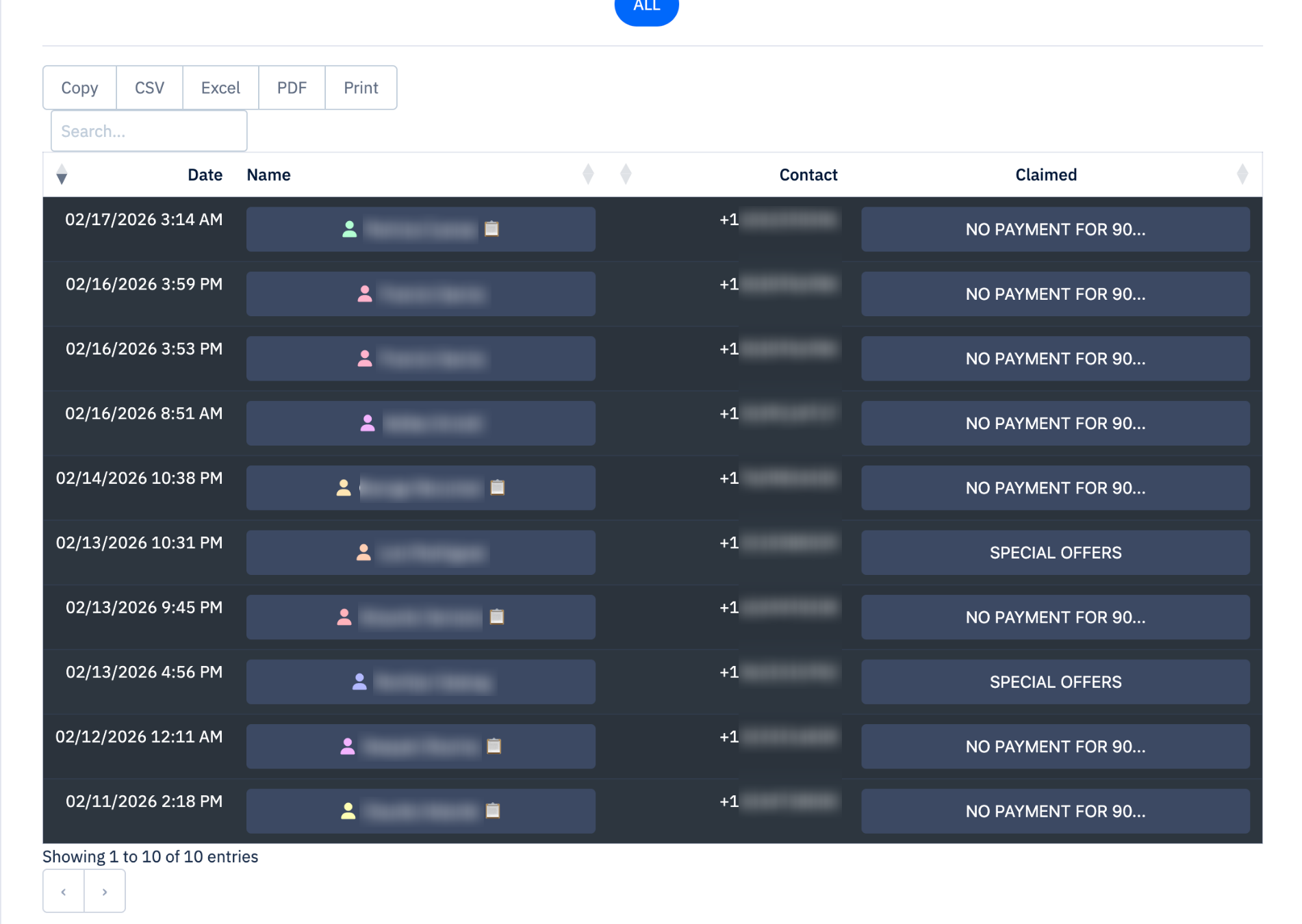Export table as Excel
The width and height of the screenshot is (1302, 924).
220,88
